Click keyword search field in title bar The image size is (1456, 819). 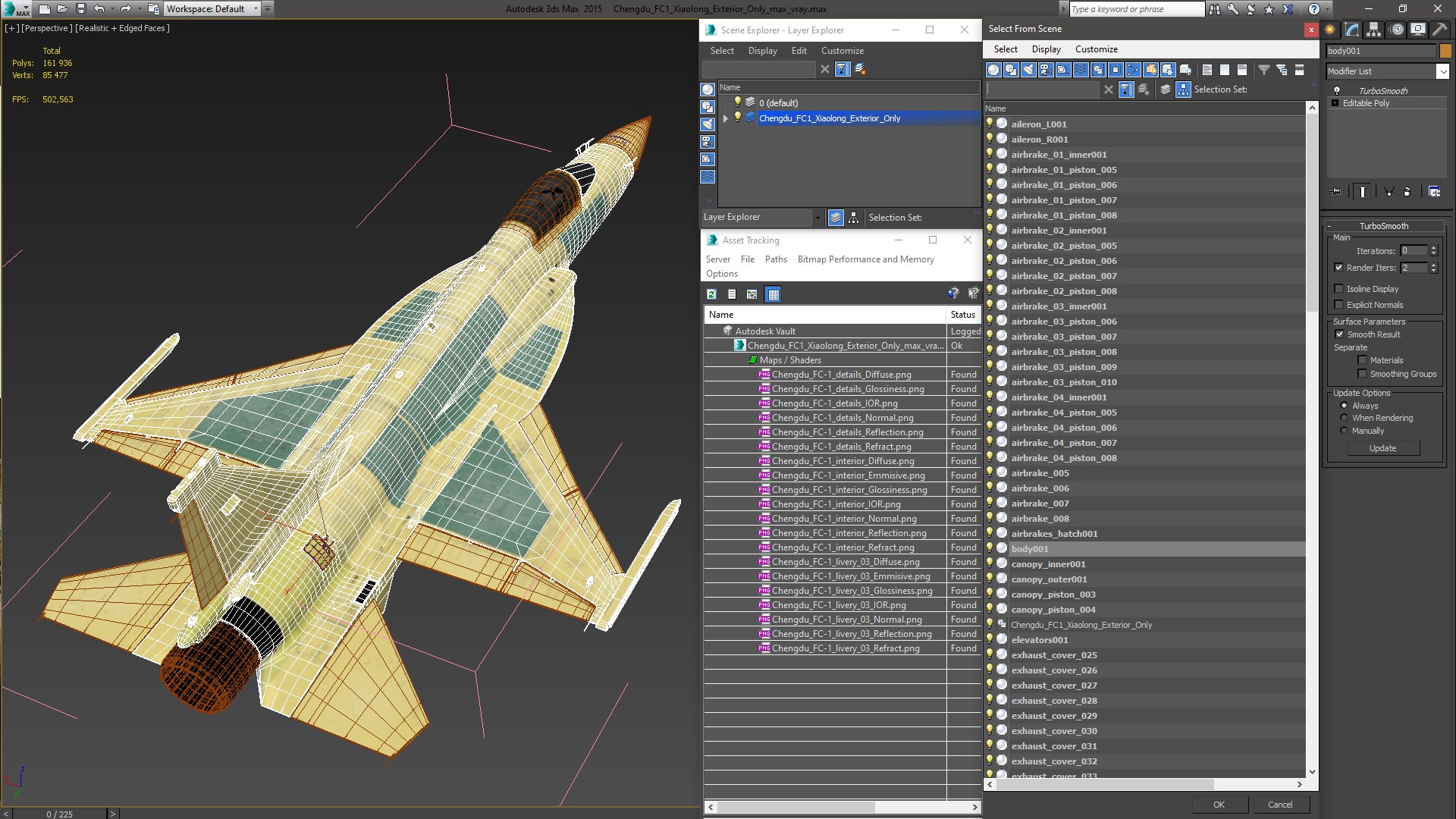point(1136,9)
